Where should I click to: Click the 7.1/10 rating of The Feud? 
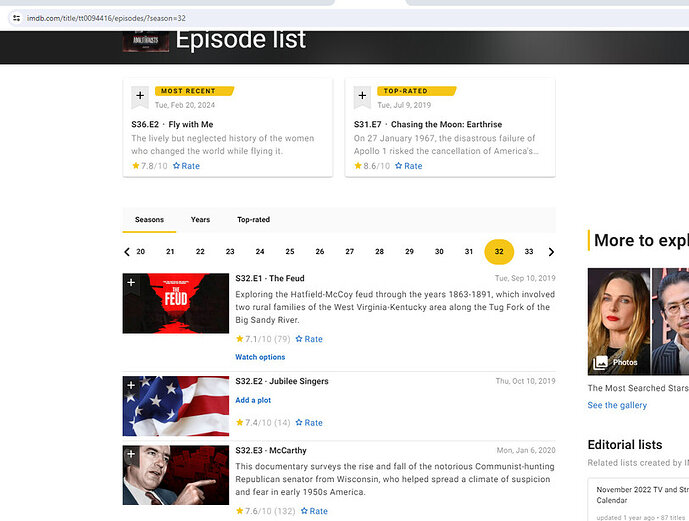(x=263, y=339)
